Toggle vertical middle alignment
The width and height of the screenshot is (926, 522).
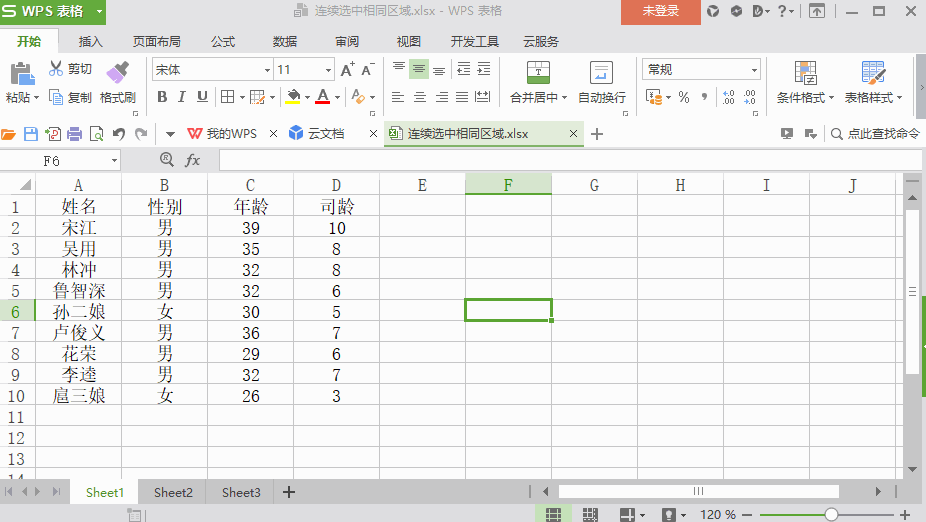coord(419,69)
